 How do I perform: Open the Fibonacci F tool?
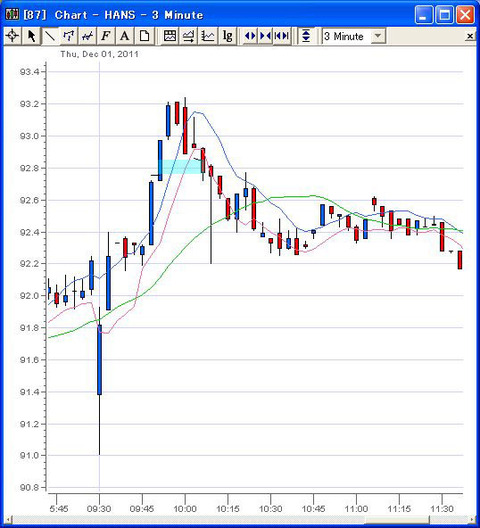pos(106,36)
